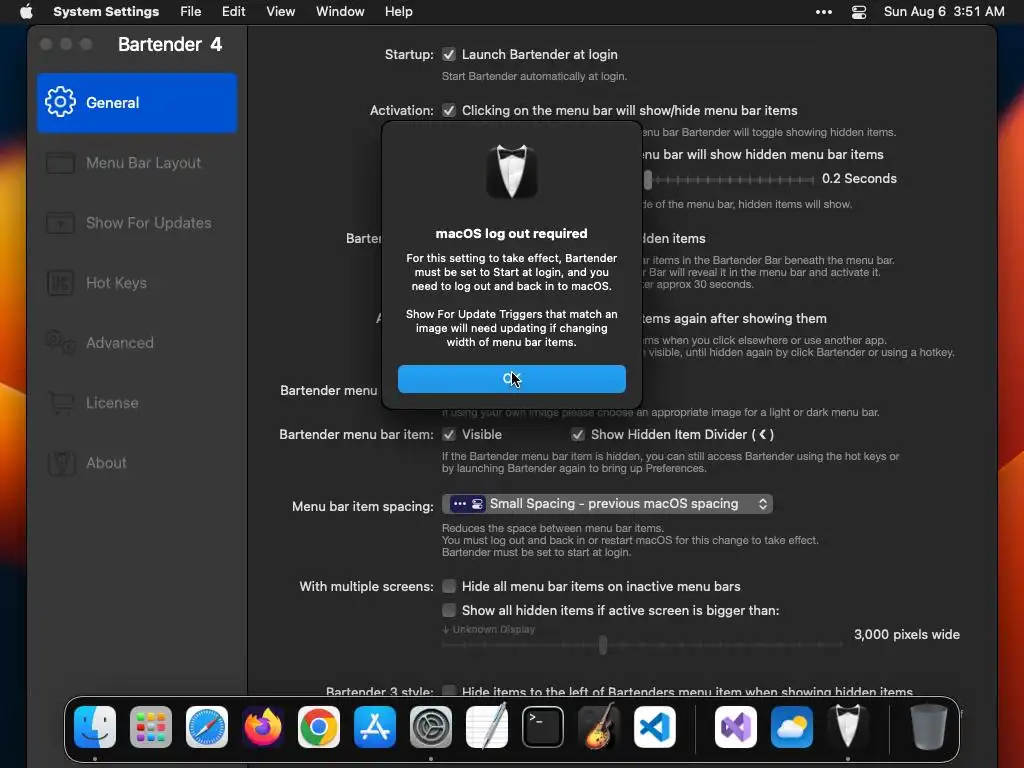This screenshot has height=768, width=1024.
Task: Confirm the log out required dialog's blue button
Action: click(x=511, y=379)
